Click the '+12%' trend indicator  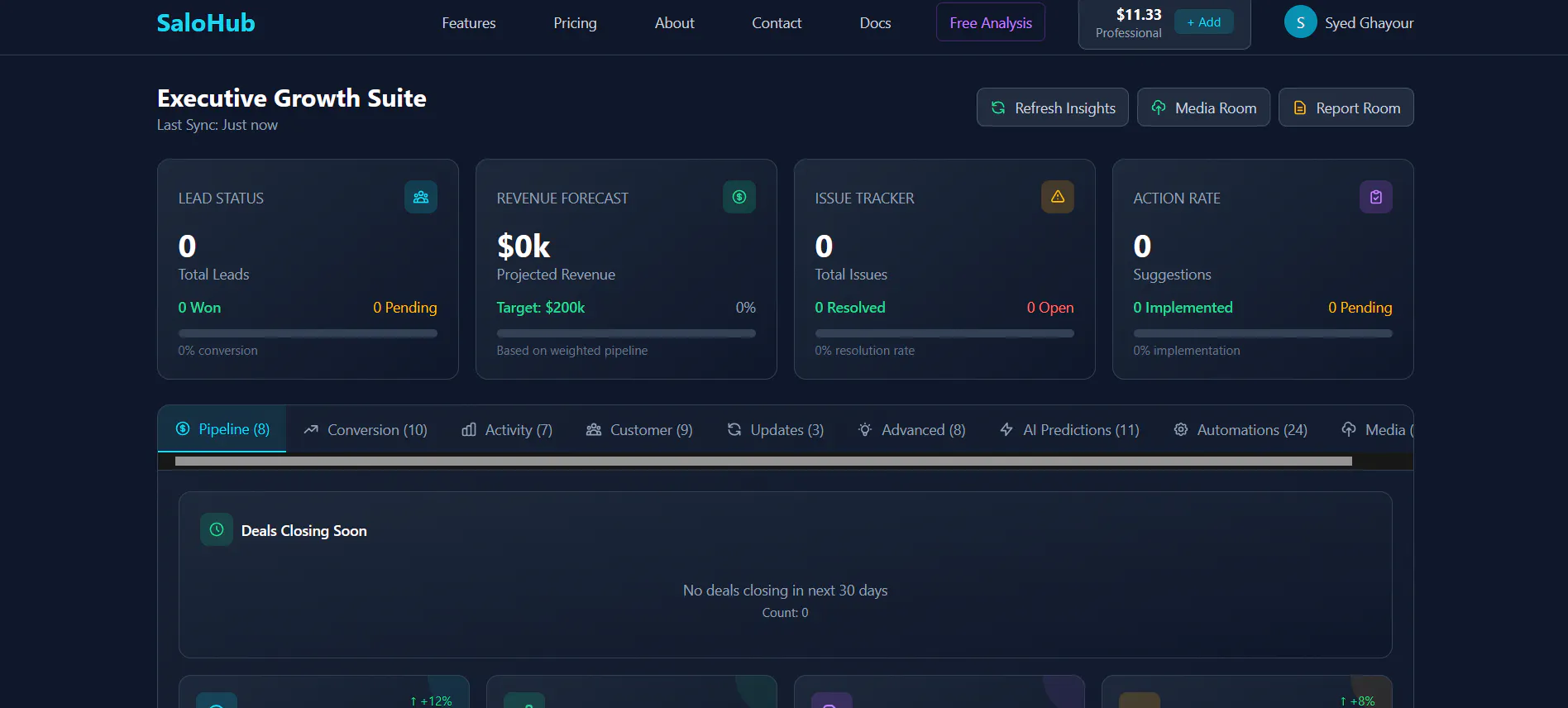point(431,701)
